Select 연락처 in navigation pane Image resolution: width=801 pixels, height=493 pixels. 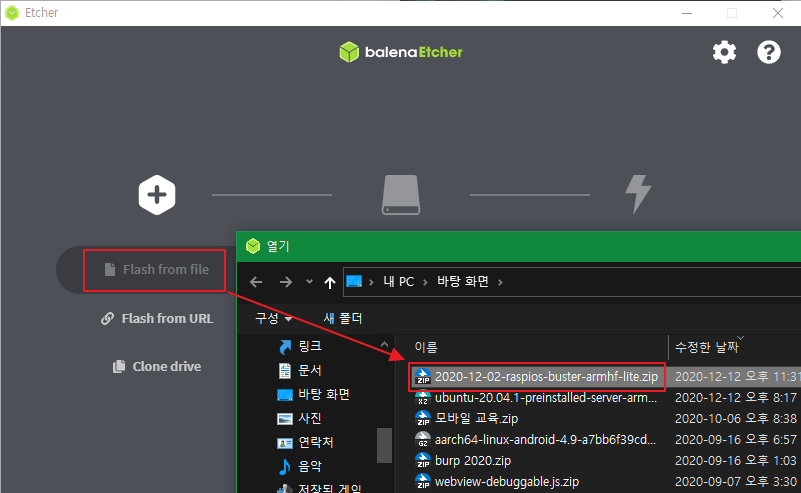coord(316,442)
